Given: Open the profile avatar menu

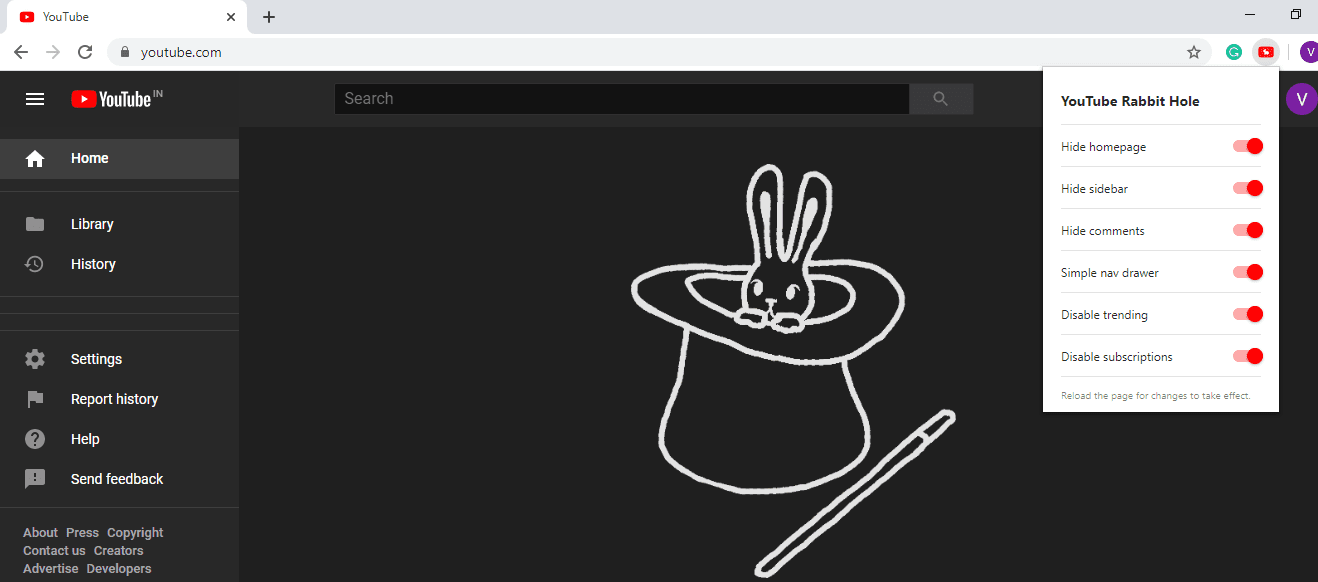Looking at the screenshot, I should pyautogui.click(x=1301, y=99).
